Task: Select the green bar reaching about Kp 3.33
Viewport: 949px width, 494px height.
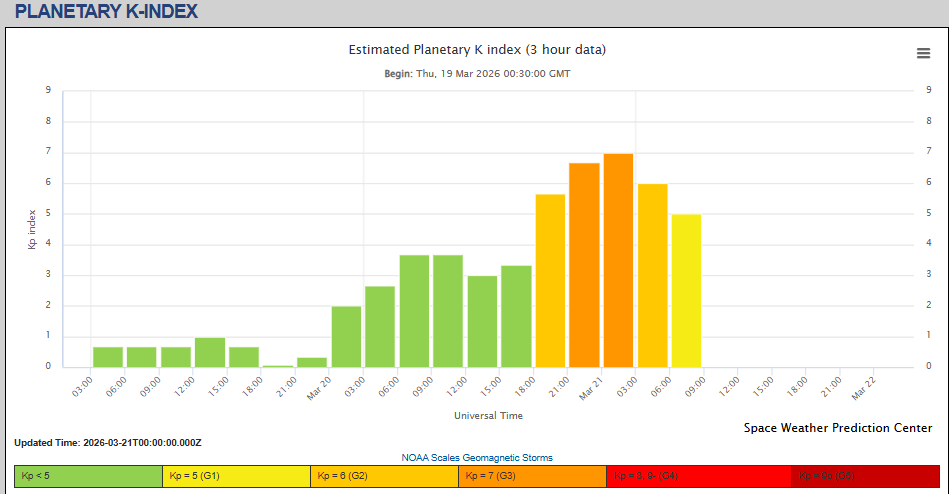Action: point(516,317)
